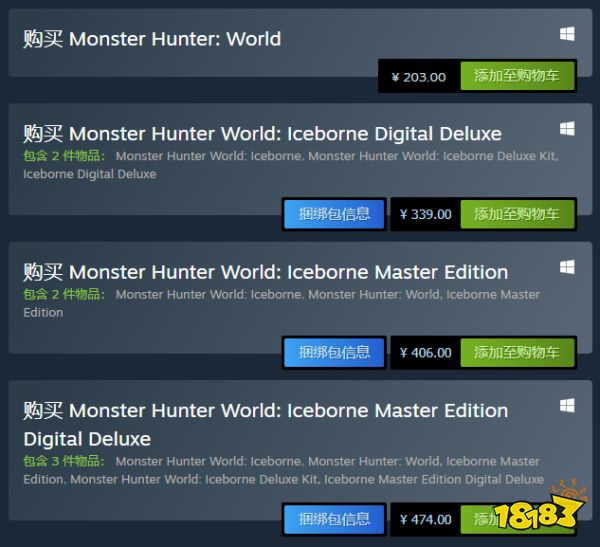Add Iceborne Master Edition ¥406.00 to cart

coord(517,353)
